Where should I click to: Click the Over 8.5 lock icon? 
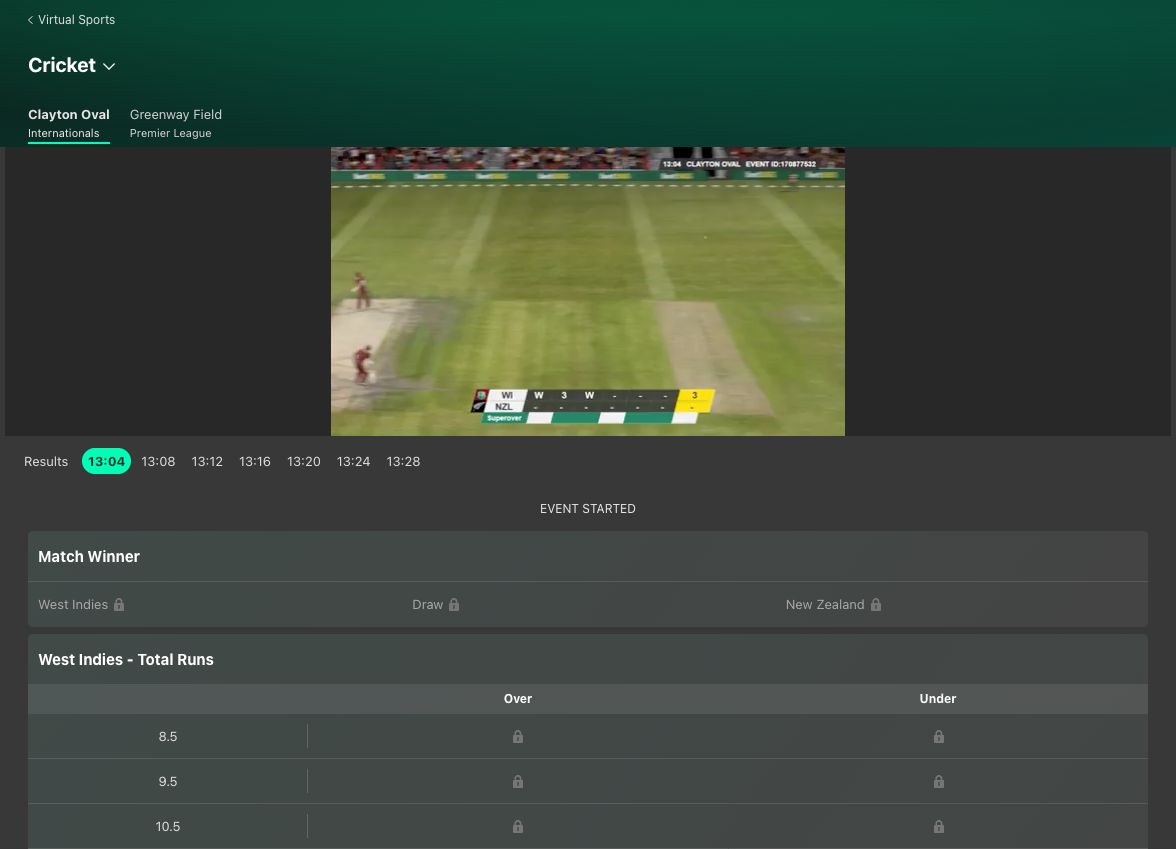[517, 736]
